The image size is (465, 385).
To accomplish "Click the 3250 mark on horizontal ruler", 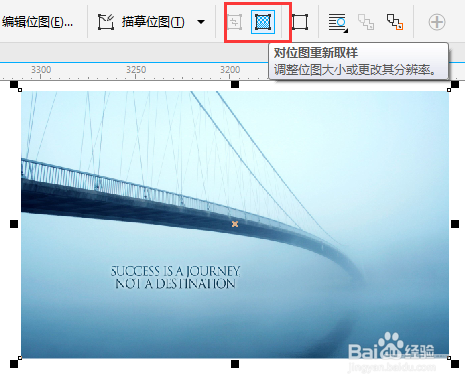I will pos(136,70).
